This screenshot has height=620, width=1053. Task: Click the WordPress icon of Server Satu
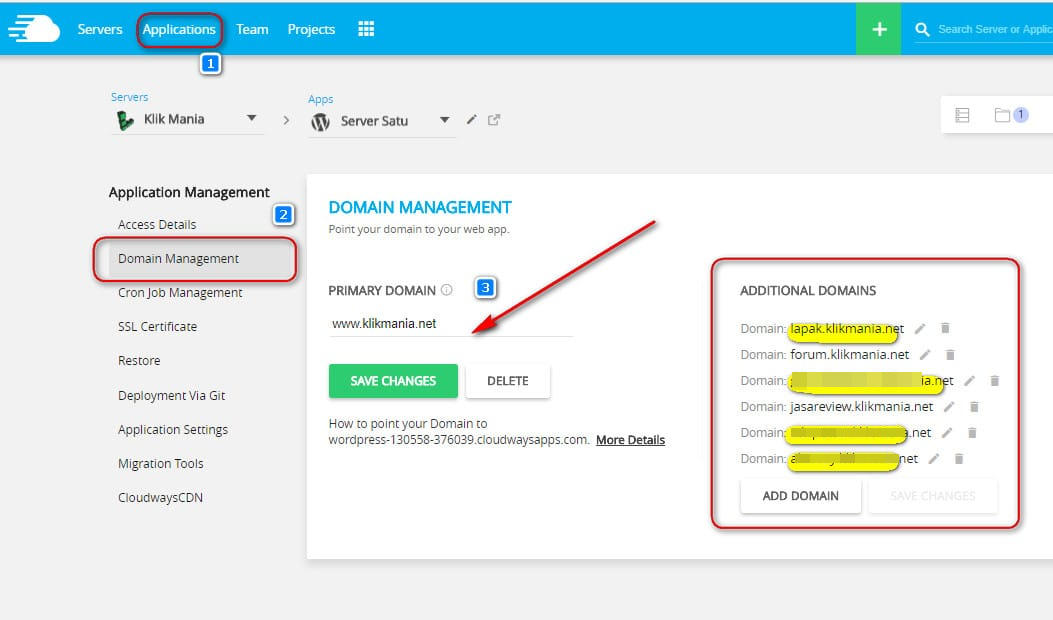coord(320,122)
